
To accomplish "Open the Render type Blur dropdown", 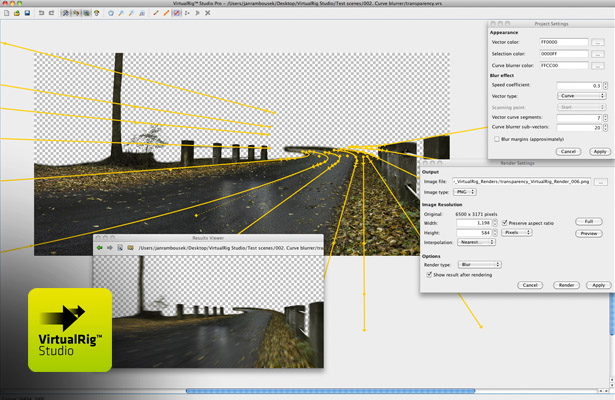I will (x=480, y=265).
